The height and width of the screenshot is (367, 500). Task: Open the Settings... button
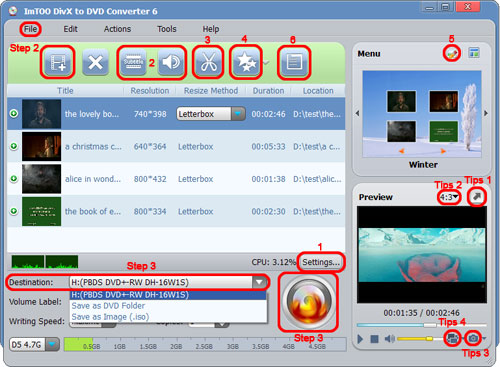coord(321,262)
